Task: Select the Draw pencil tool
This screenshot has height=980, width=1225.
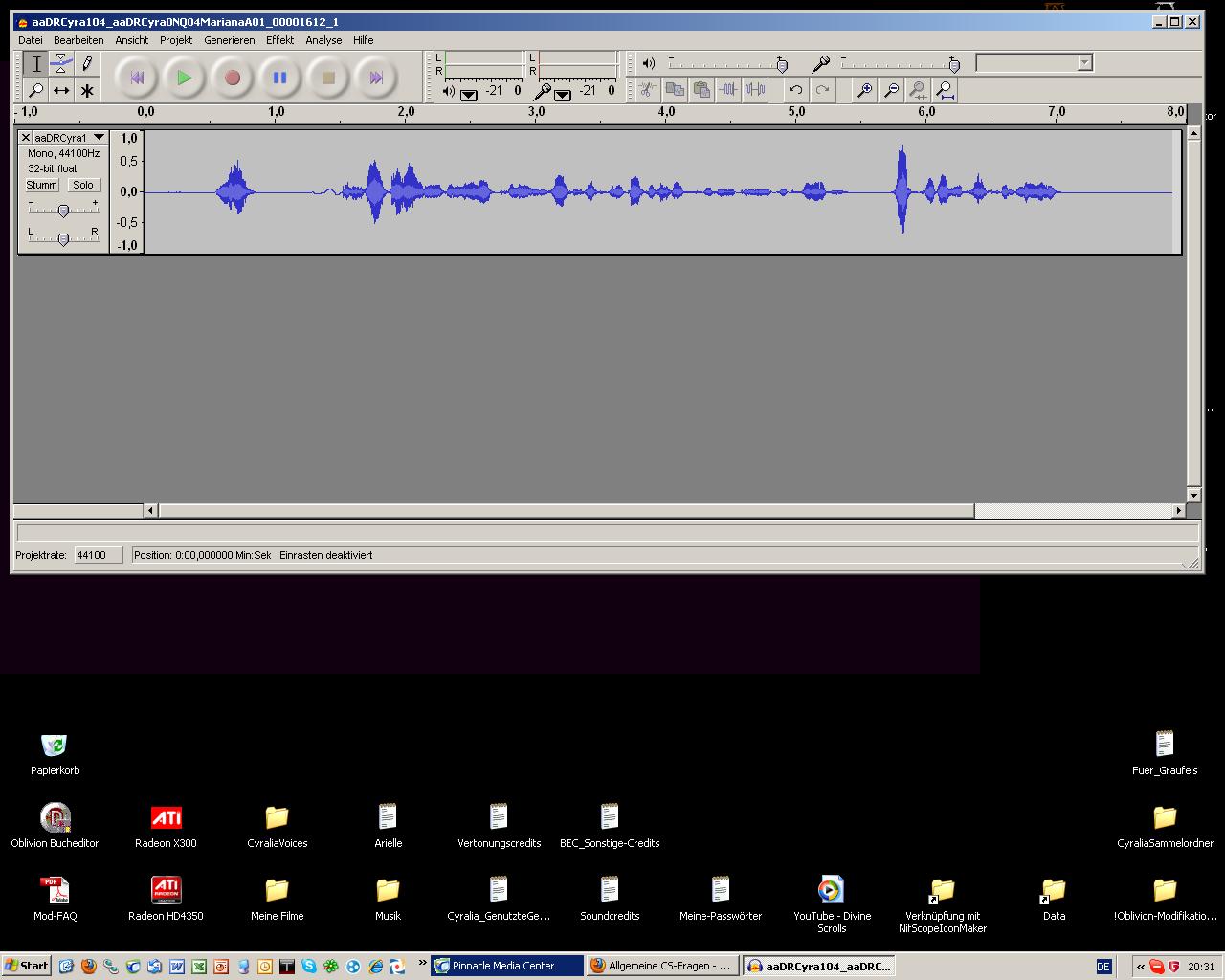Action: coord(87,63)
